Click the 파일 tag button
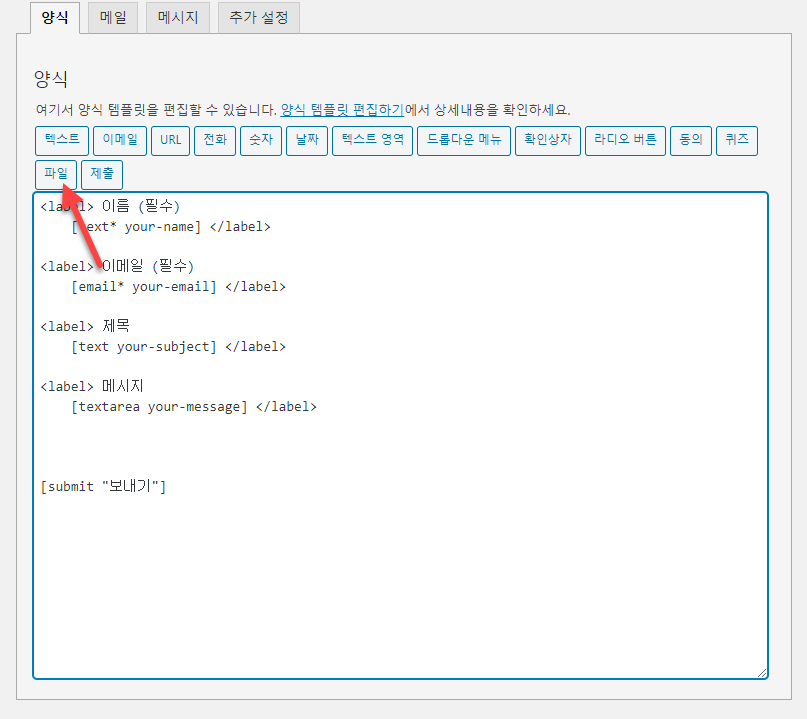 point(56,174)
